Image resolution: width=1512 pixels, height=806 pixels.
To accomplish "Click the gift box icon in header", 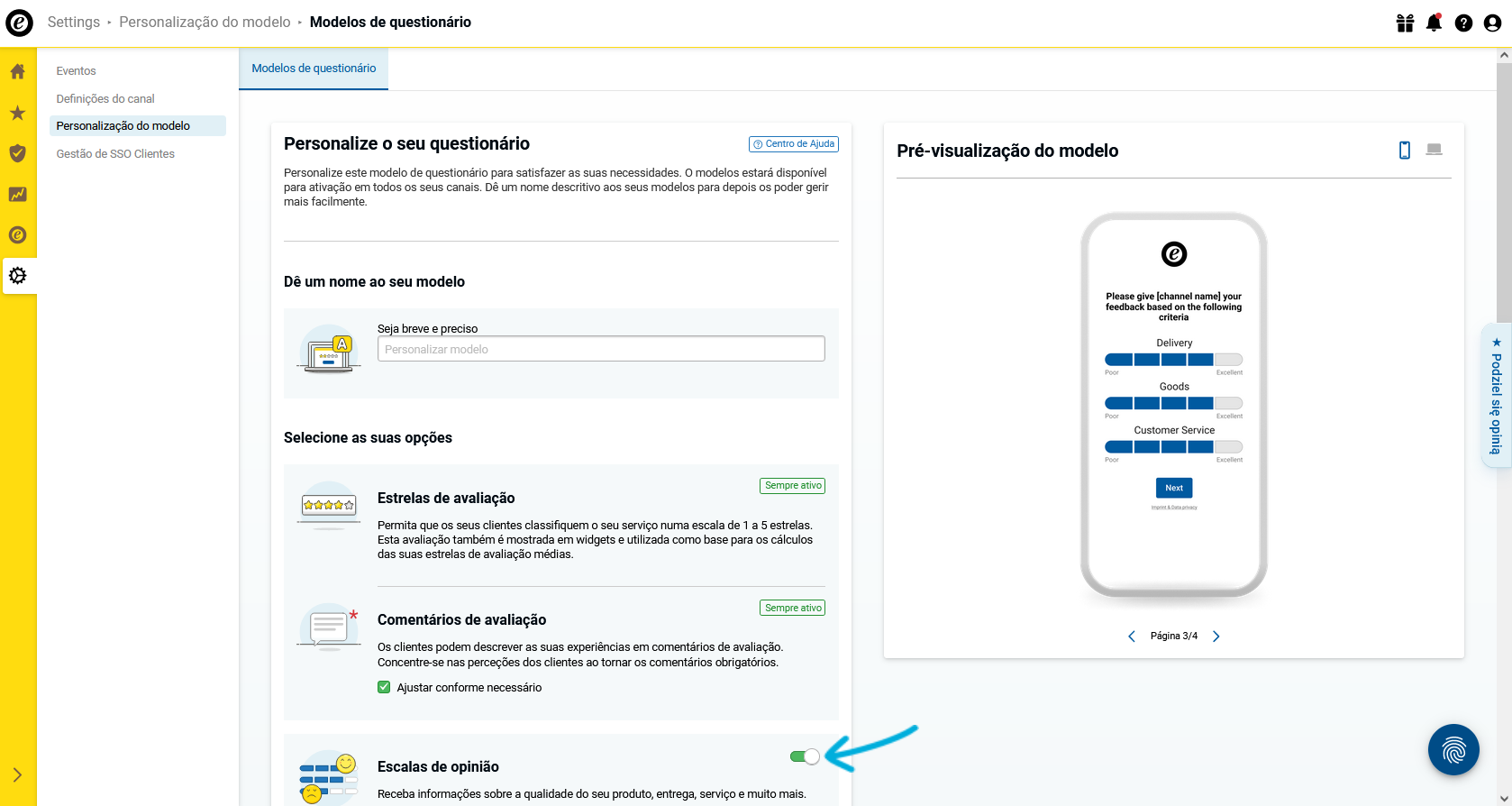I will [x=1405, y=23].
